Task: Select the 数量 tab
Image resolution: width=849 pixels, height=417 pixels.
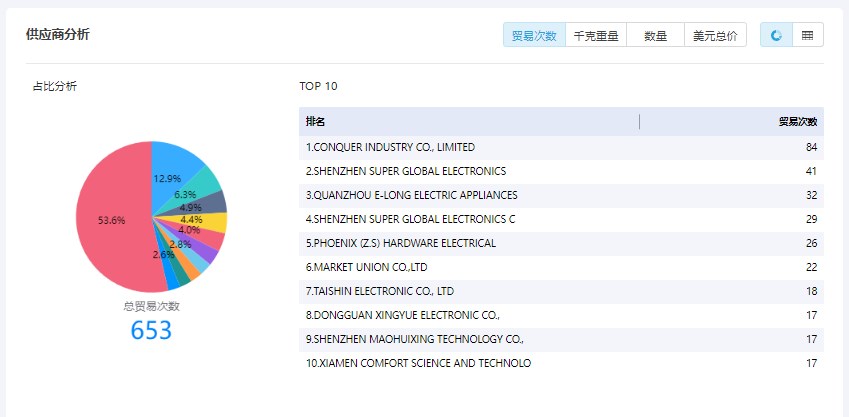Action: 656,35
